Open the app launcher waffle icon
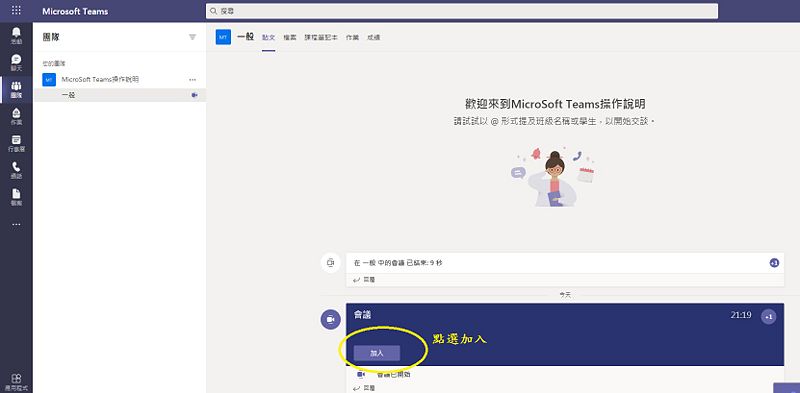Image resolution: width=800 pixels, height=393 pixels. tap(16, 11)
